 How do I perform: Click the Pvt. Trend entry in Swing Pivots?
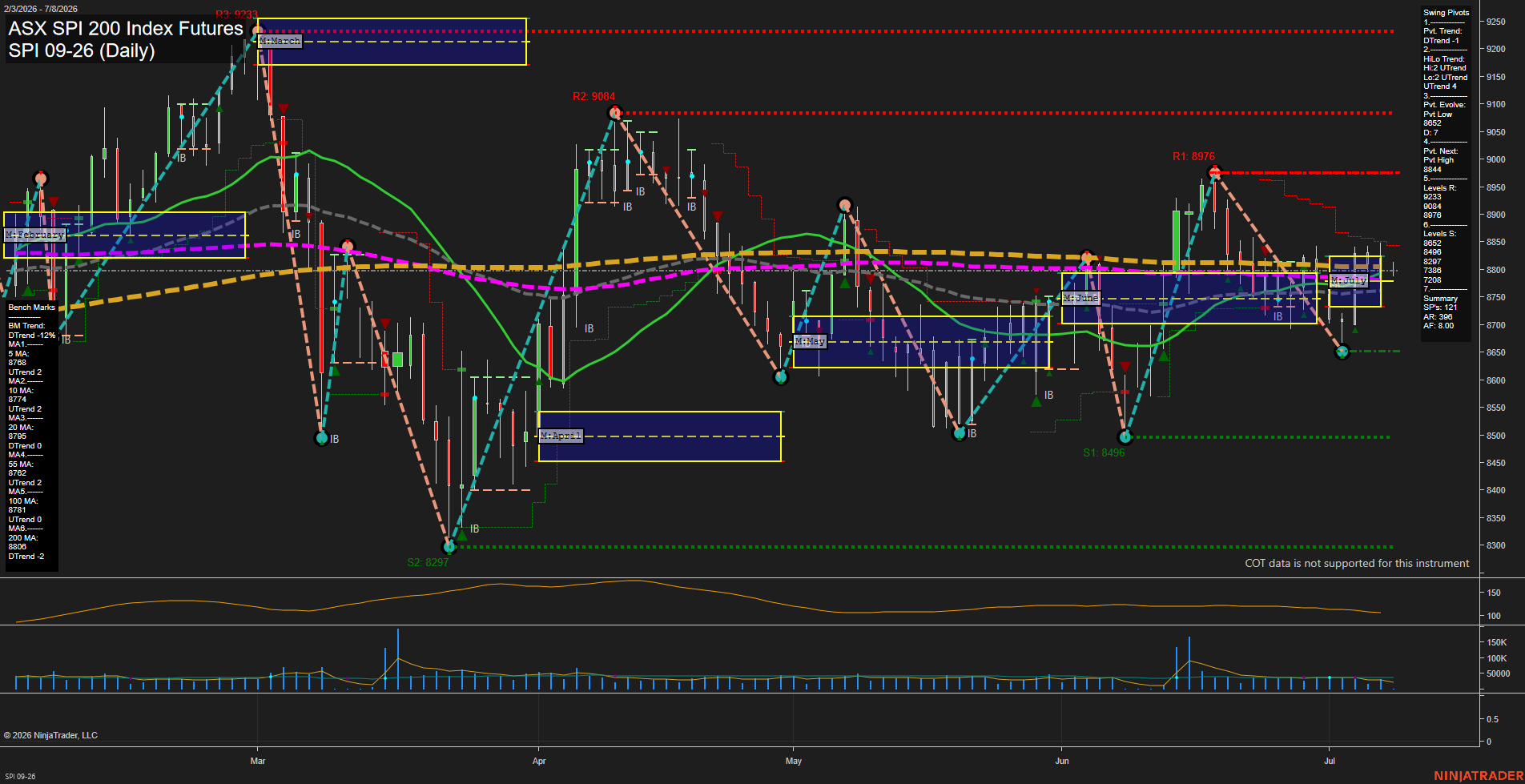tap(1443, 36)
